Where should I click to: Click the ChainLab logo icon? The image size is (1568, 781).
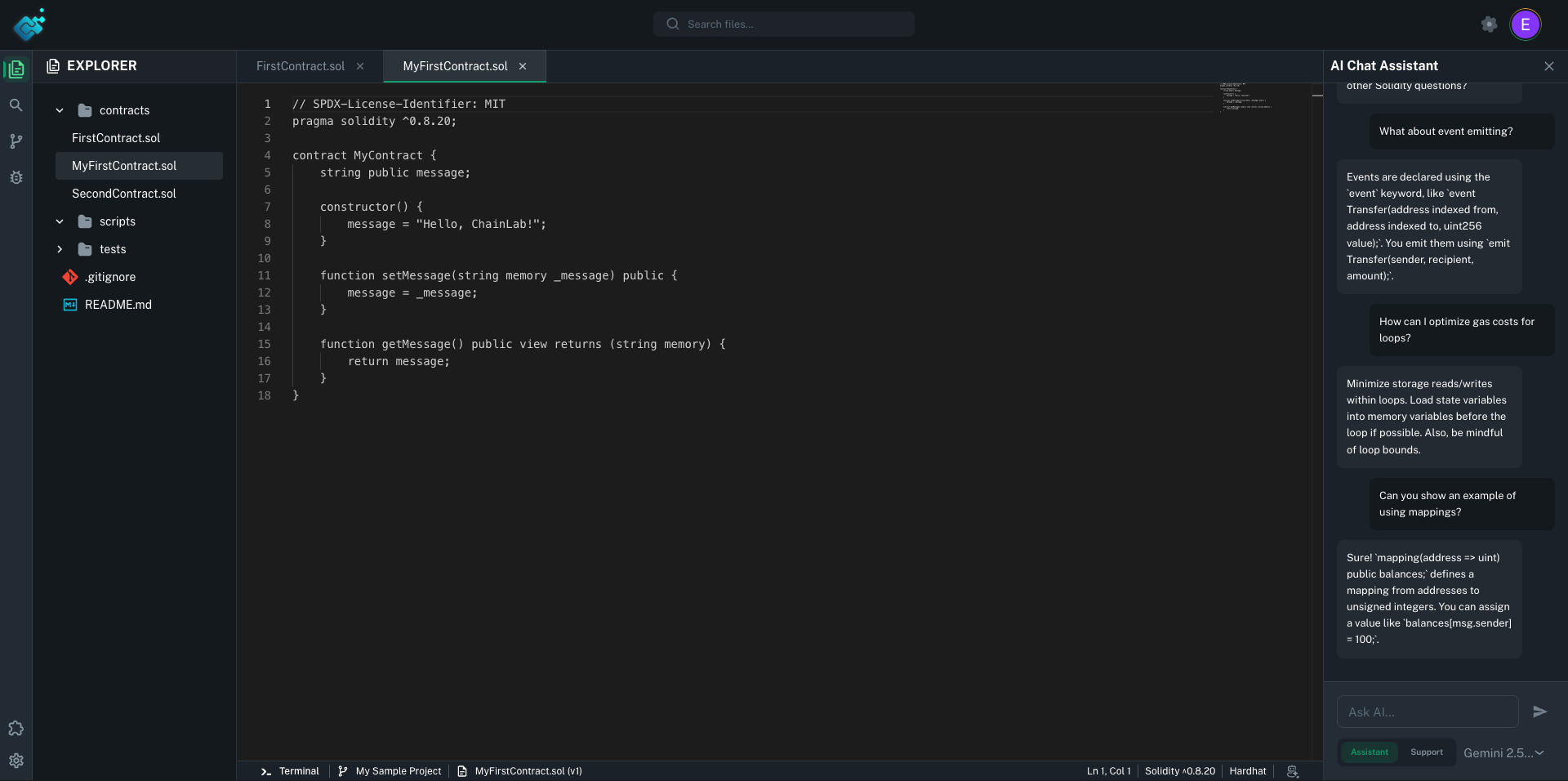(x=29, y=25)
